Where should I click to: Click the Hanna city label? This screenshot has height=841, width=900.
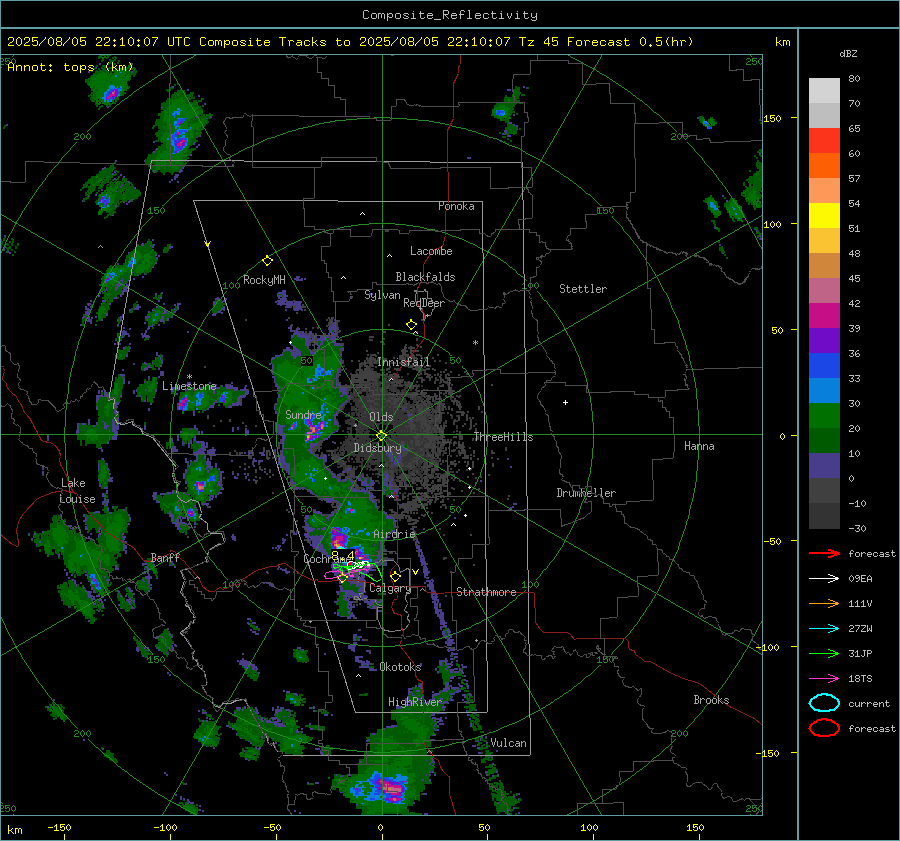pos(699,446)
